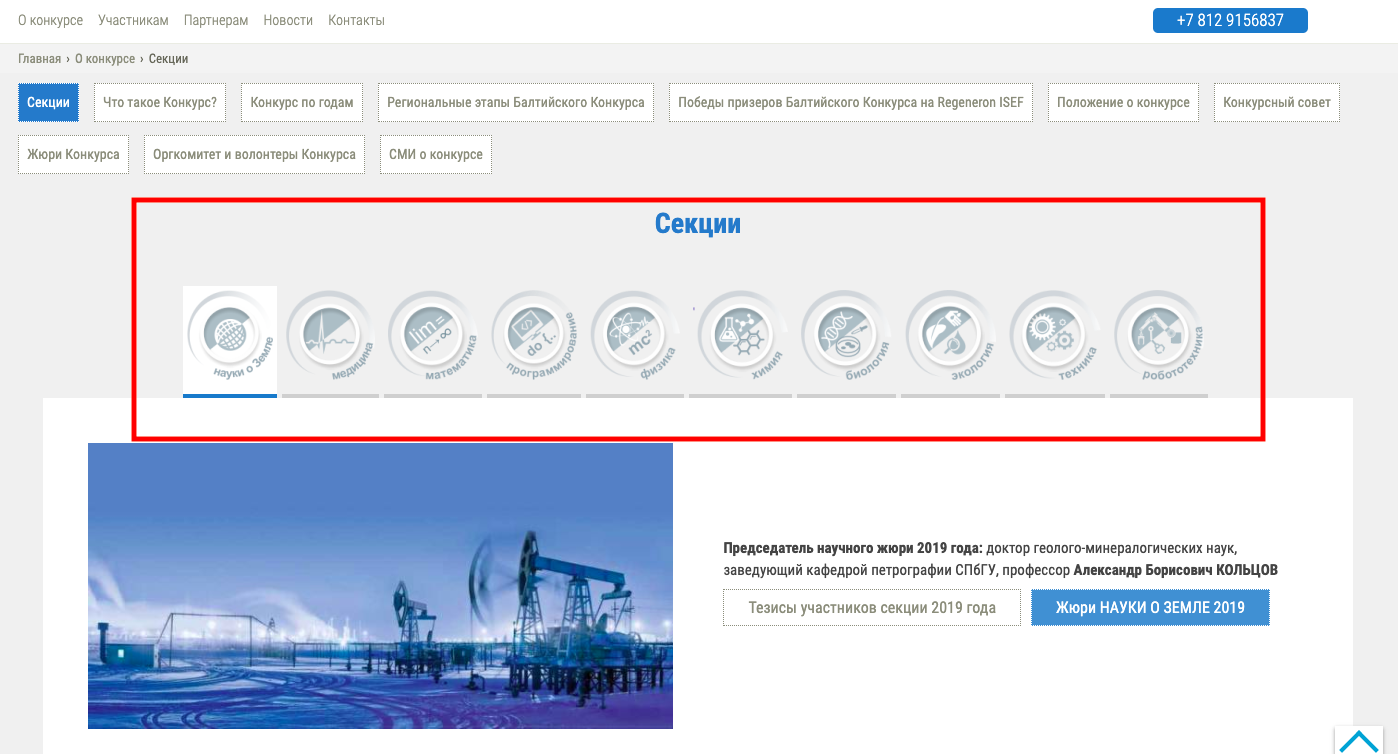Go to 'Главная' in the breadcrumb
The width and height of the screenshot is (1398, 754).
tap(39, 59)
